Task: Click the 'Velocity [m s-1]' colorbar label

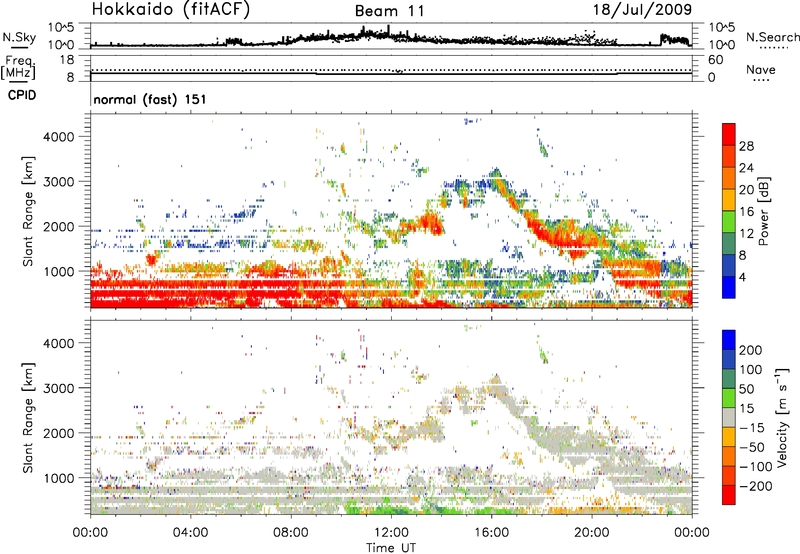Action: click(782, 417)
